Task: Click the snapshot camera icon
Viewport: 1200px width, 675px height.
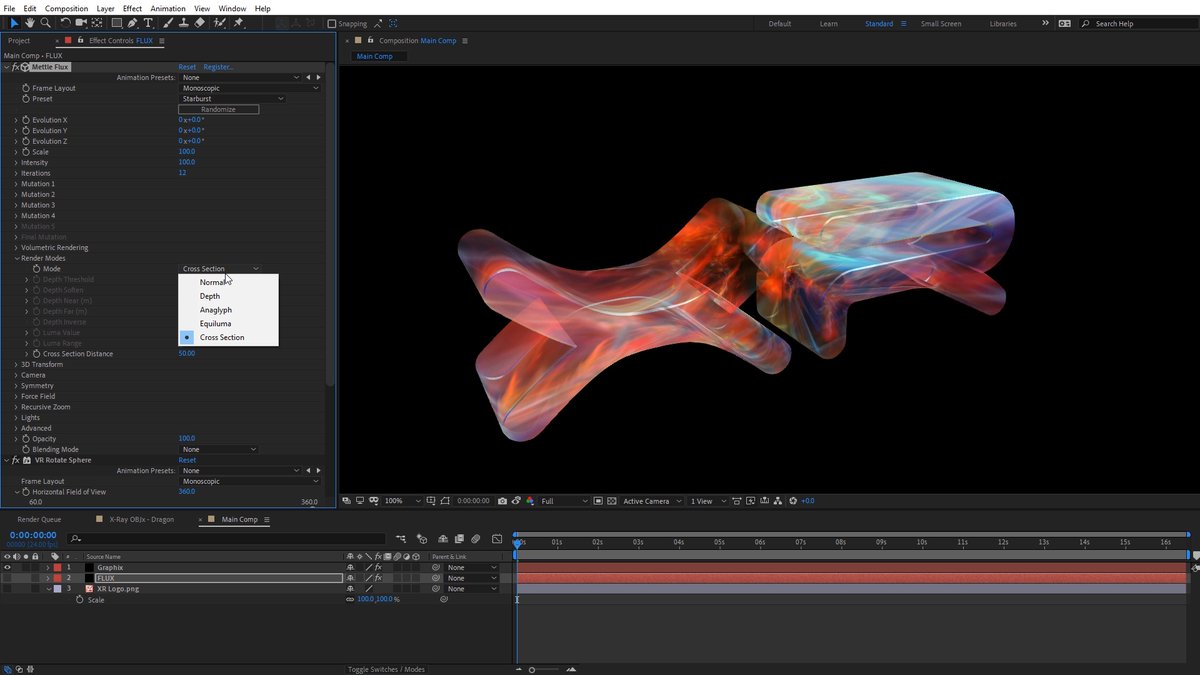Action: tap(502, 501)
